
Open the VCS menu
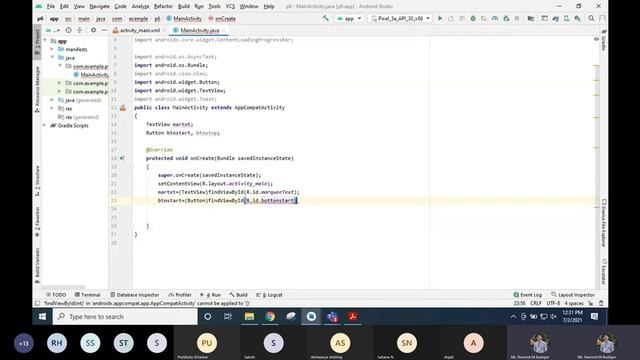[x=230, y=7]
